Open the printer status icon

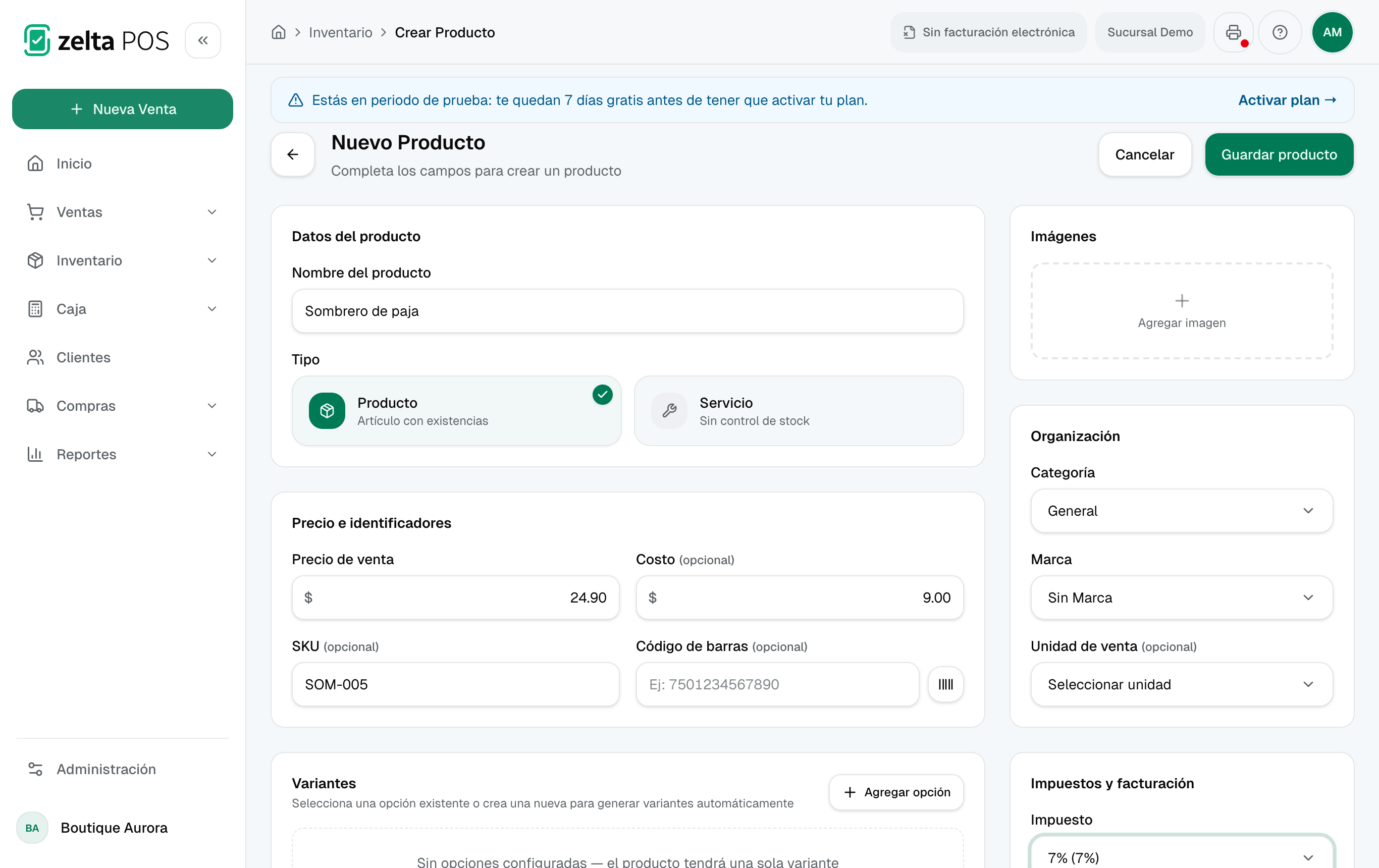pyautogui.click(x=1234, y=32)
